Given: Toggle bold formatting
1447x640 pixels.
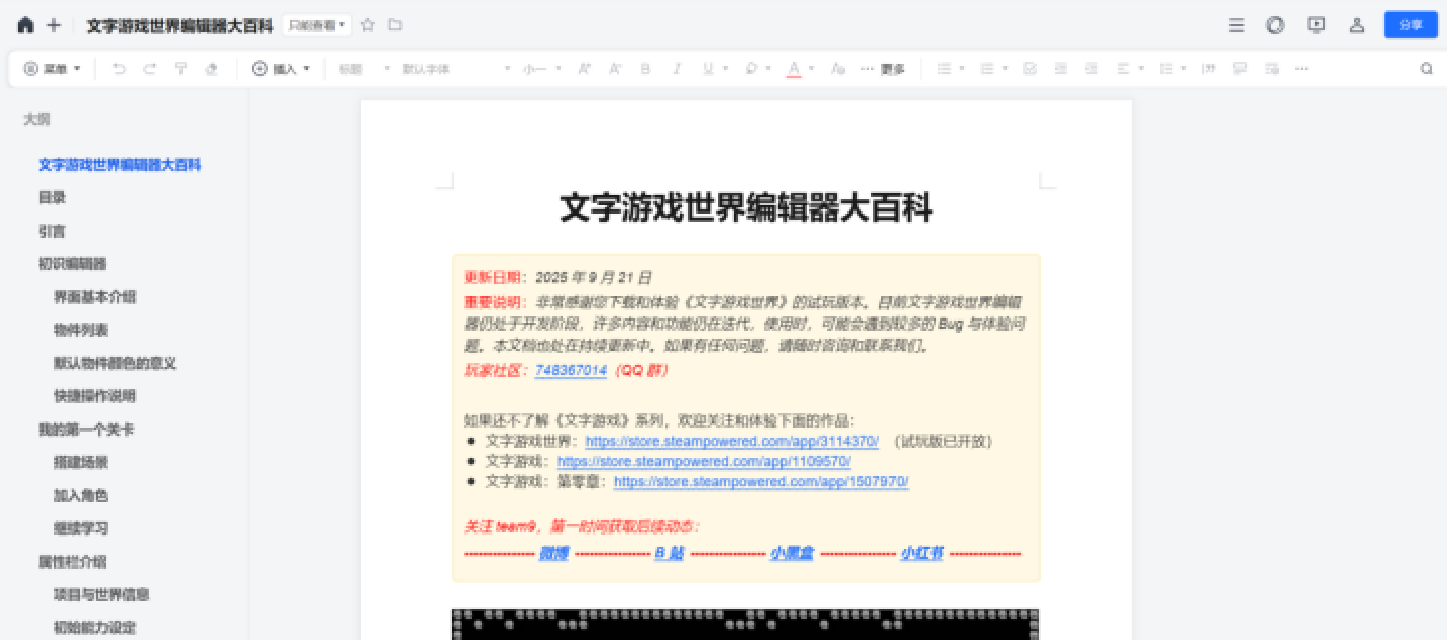Looking at the screenshot, I should pos(645,69).
